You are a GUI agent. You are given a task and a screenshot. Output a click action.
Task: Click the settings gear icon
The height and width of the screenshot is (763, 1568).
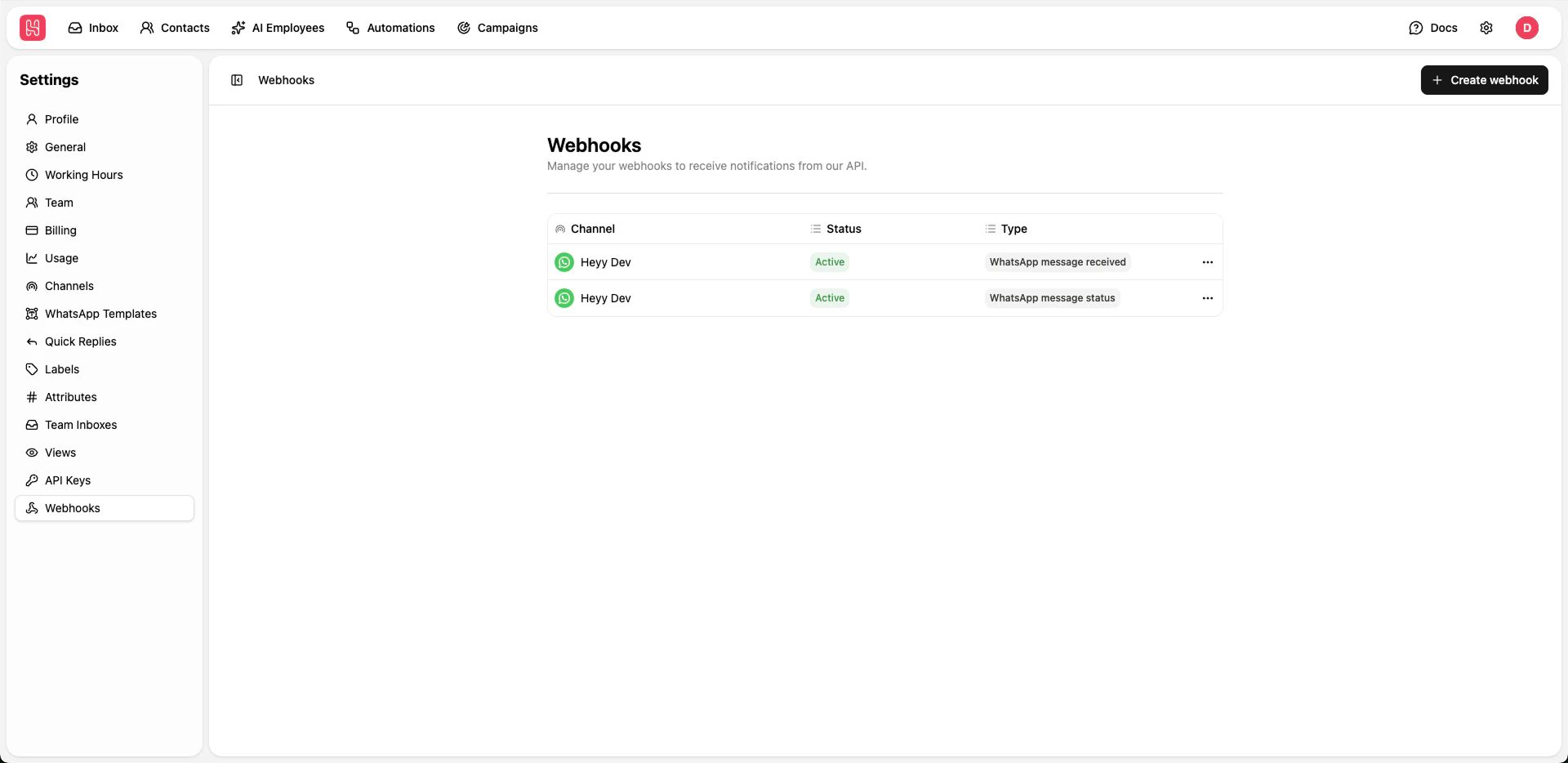[x=1486, y=28]
